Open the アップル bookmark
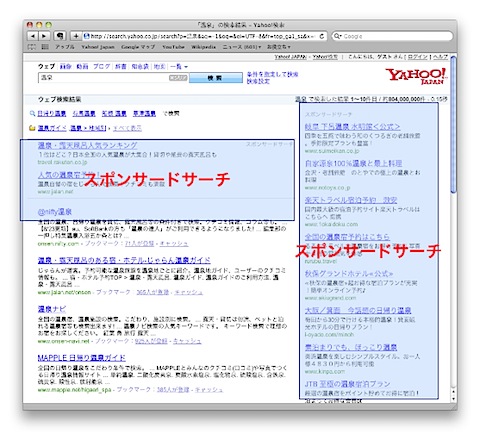 (x=65, y=47)
